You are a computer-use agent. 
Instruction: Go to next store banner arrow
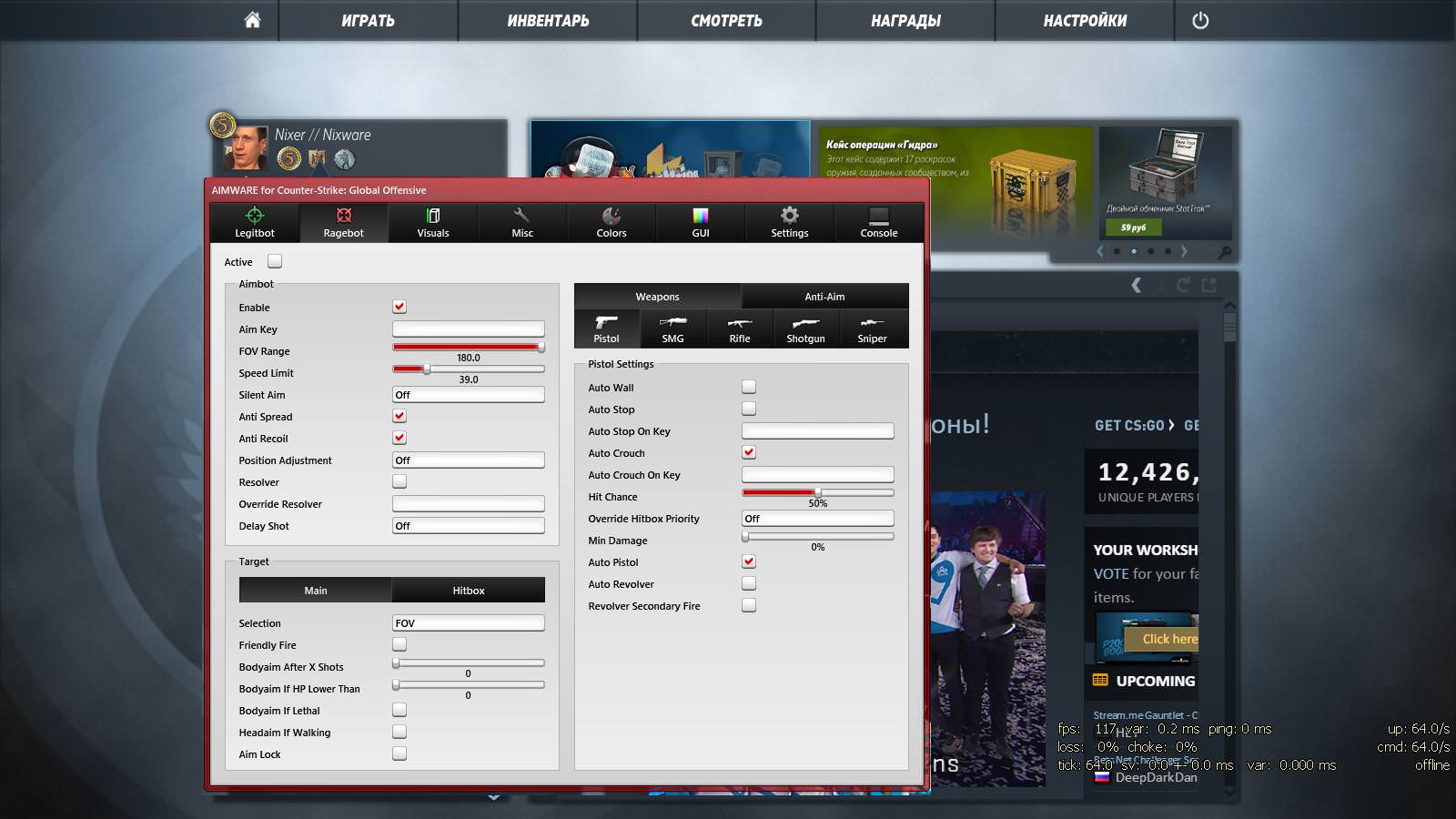tap(1184, 251)
